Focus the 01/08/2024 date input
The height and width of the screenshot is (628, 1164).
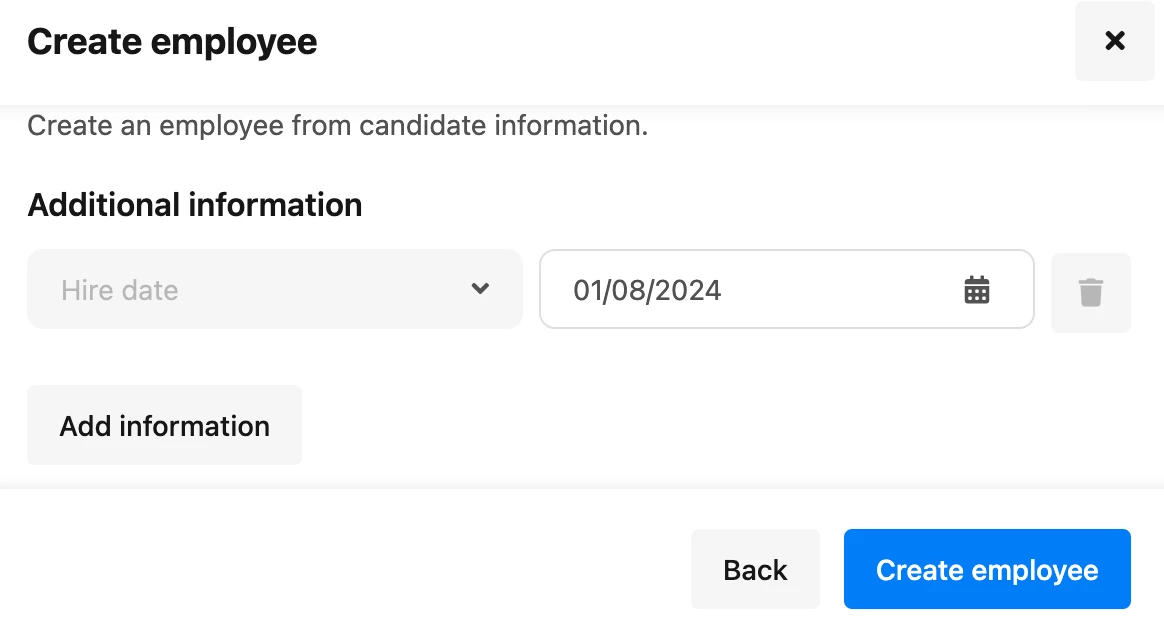(x=787, y=289)
